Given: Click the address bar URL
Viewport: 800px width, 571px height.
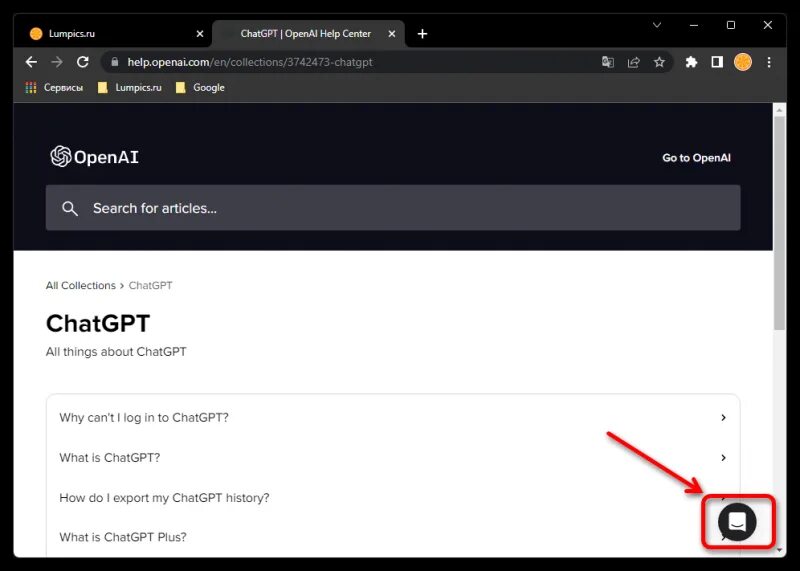Looking at the screenshot, I should click(x=250, y=62).
